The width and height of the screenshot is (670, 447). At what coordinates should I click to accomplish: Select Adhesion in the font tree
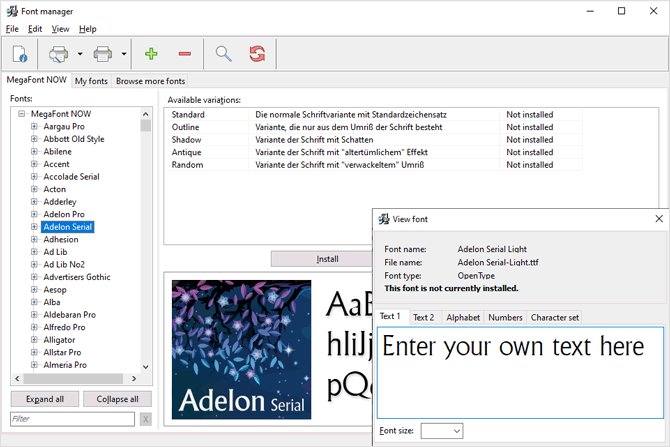tap(61, 239)
